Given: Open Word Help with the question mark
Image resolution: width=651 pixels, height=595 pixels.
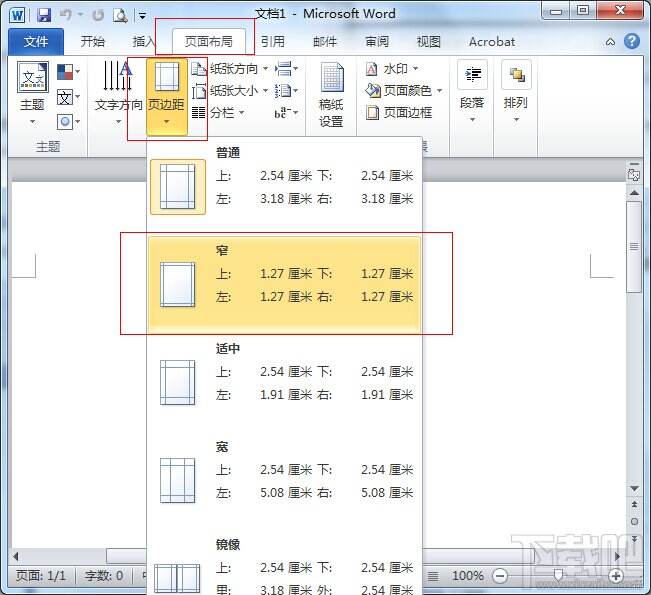Looking at the screenshot, I should point(632,41).
